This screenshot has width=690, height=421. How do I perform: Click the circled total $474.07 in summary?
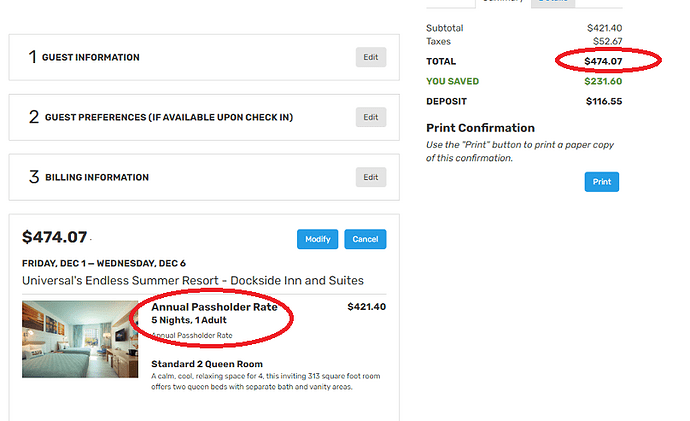click(603, 62)
